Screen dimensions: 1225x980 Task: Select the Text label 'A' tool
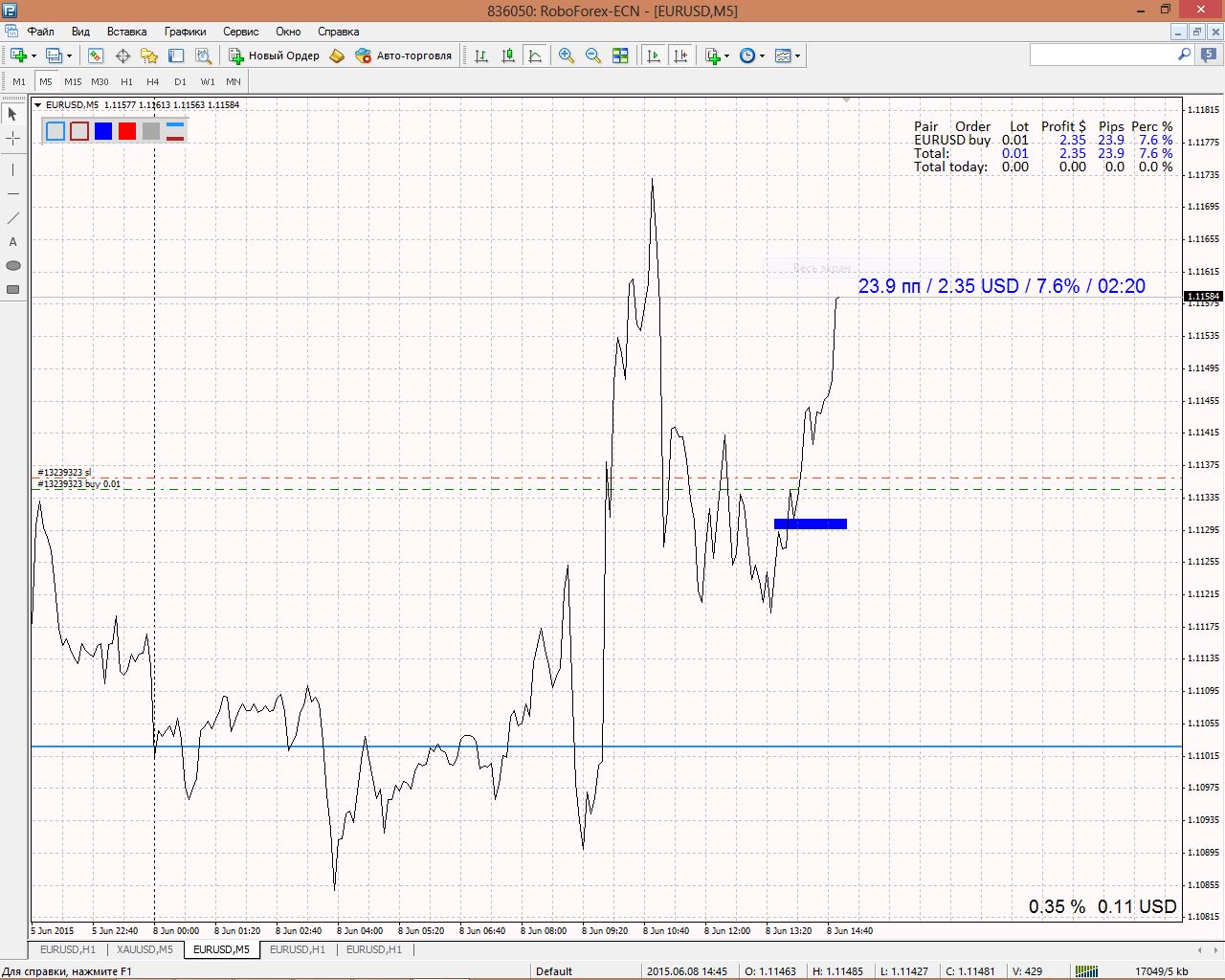coord(12,242)
